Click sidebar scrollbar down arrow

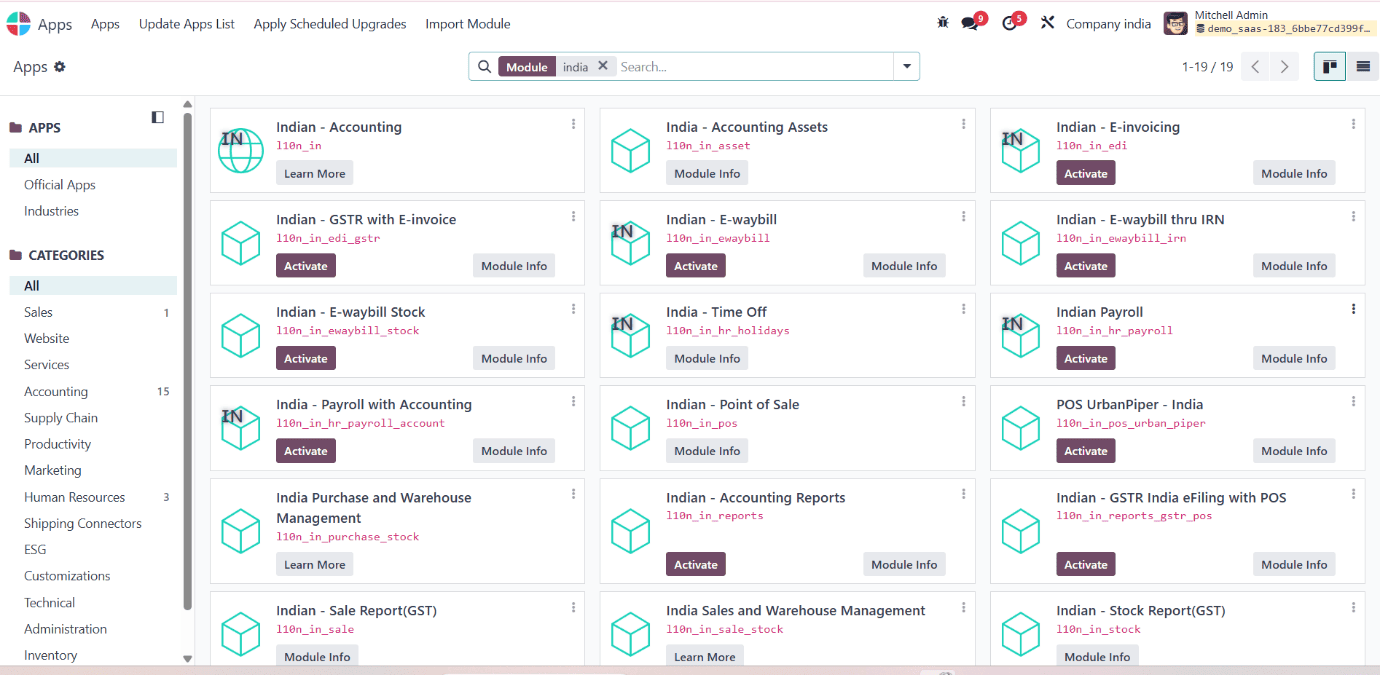click(x=187, y=659)
